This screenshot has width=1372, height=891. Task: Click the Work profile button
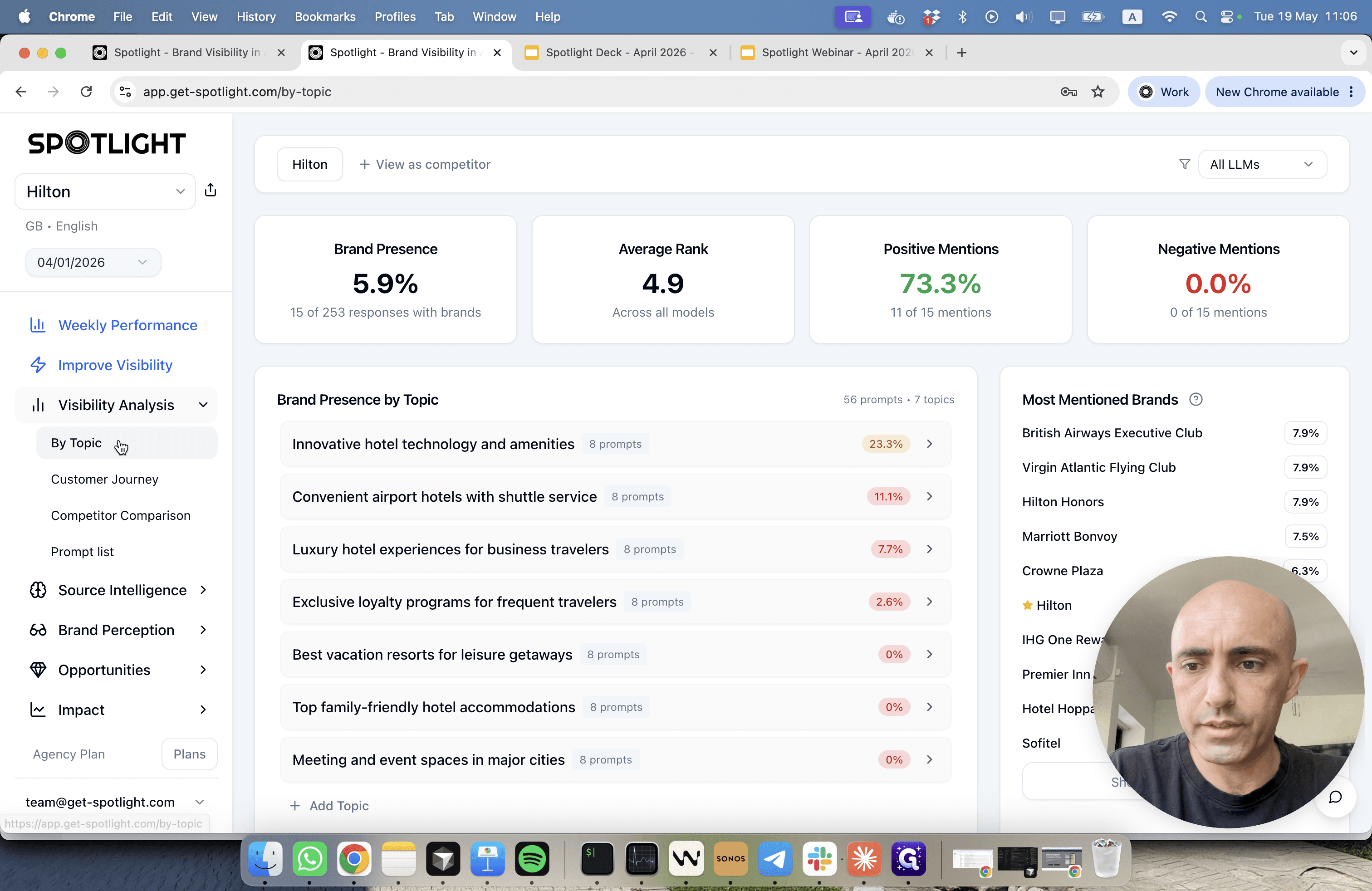pos(1163,92)
